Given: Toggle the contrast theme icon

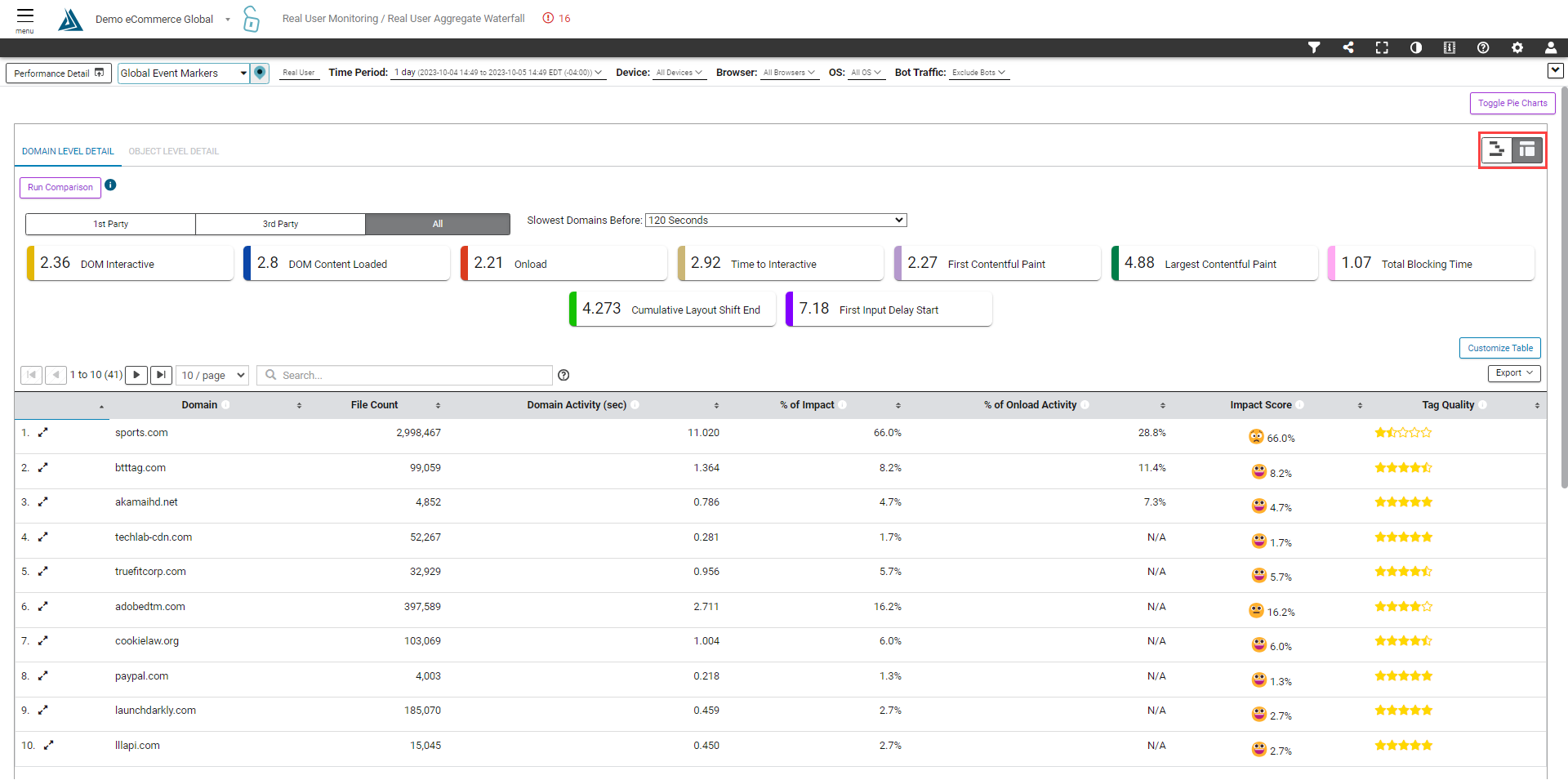Looking at the screenshot, I should tap(1416, 47).
